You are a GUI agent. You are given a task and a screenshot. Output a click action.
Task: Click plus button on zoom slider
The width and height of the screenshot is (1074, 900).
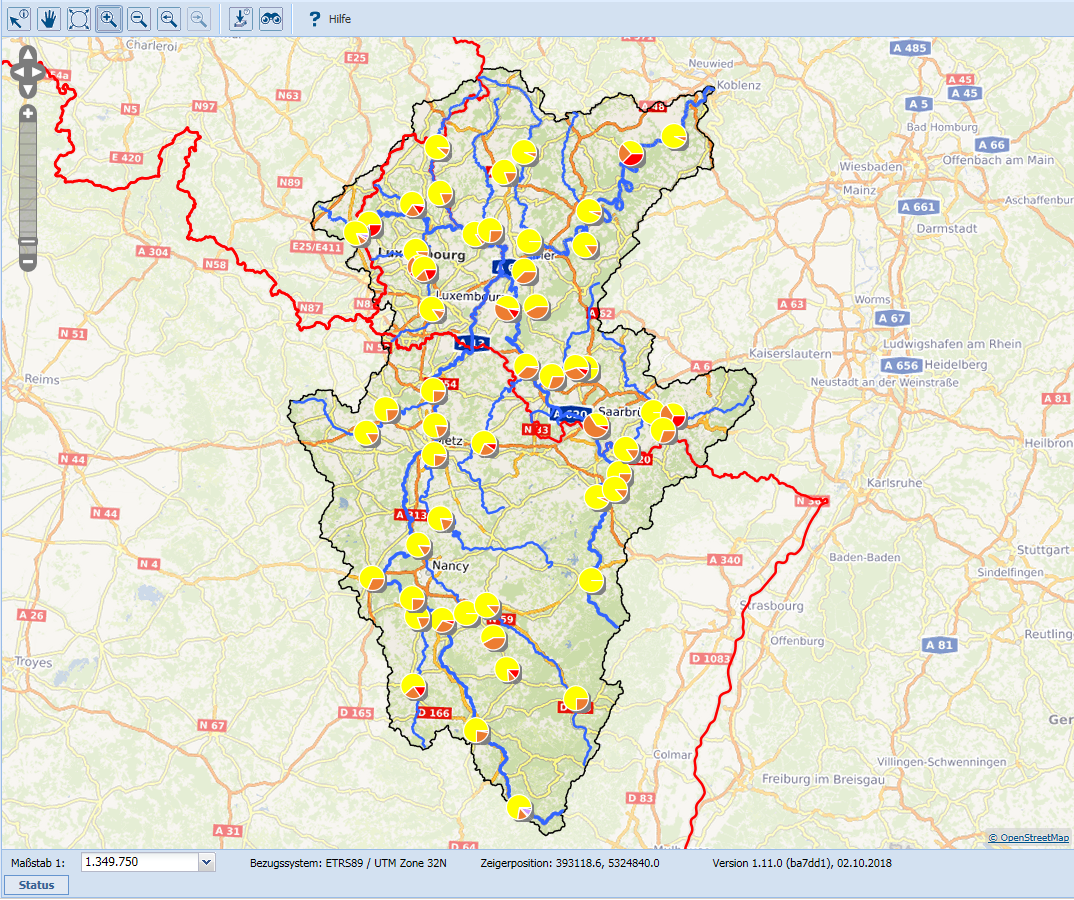(x=28, y=113)
